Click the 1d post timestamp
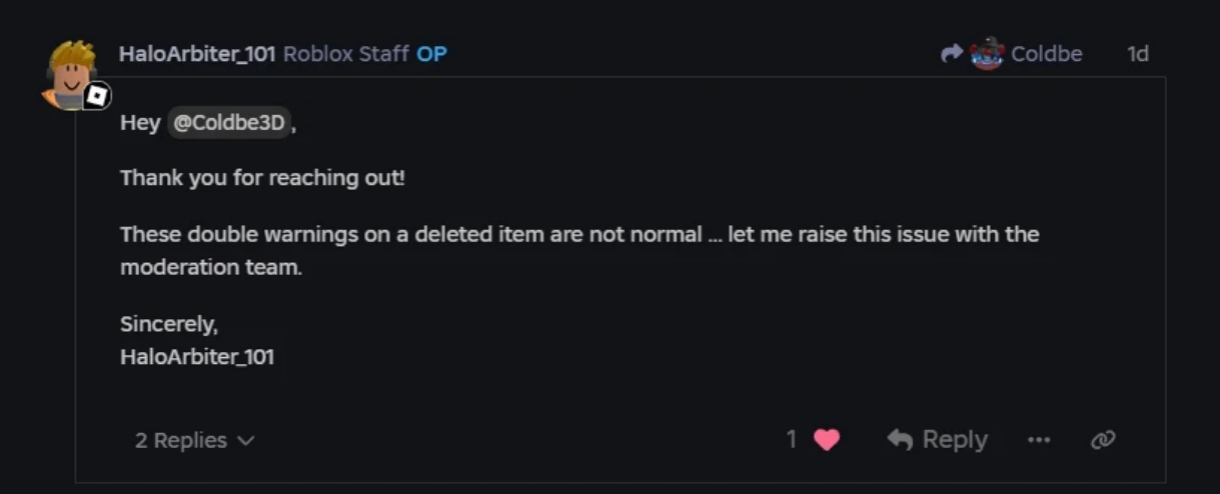The height and width of the screenshot is (494, 1220). click(x=1138, y=54)
